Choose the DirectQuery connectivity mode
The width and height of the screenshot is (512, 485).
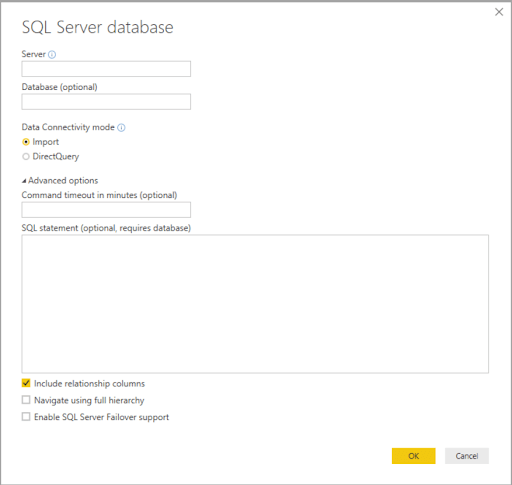[26, 157]
